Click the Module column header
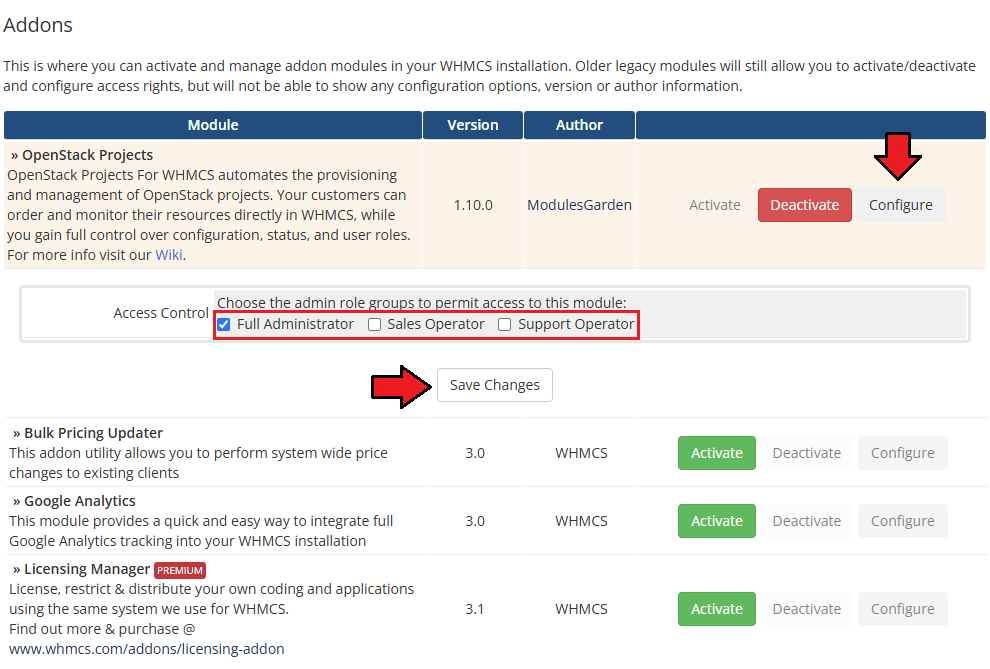Screen dimensions: 990x669 pyautogui.click(x=213, y=125)
